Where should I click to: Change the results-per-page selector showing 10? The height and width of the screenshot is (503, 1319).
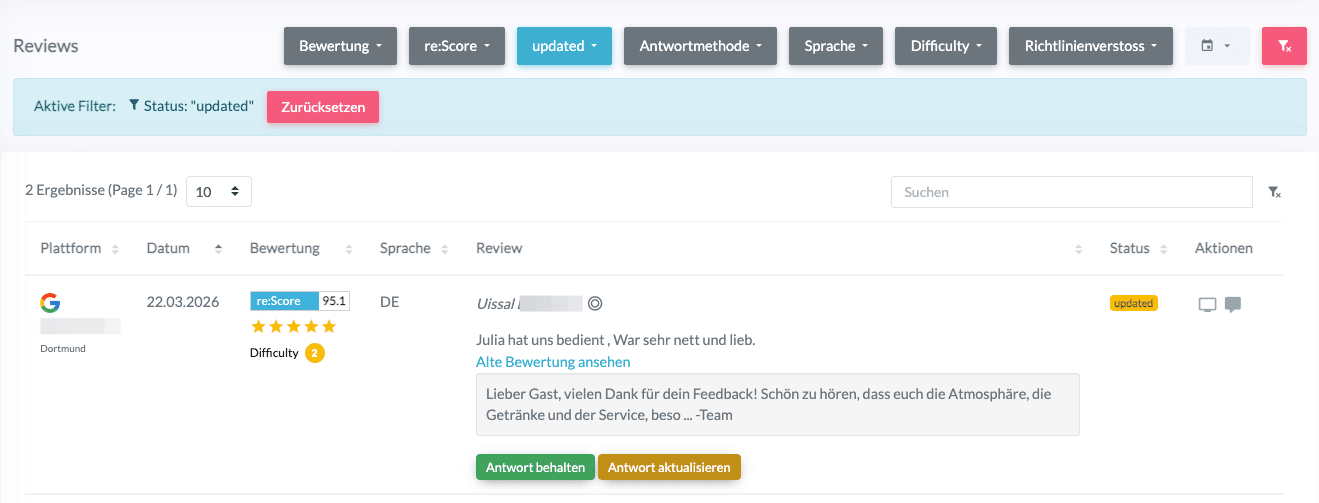coord(218,192)
